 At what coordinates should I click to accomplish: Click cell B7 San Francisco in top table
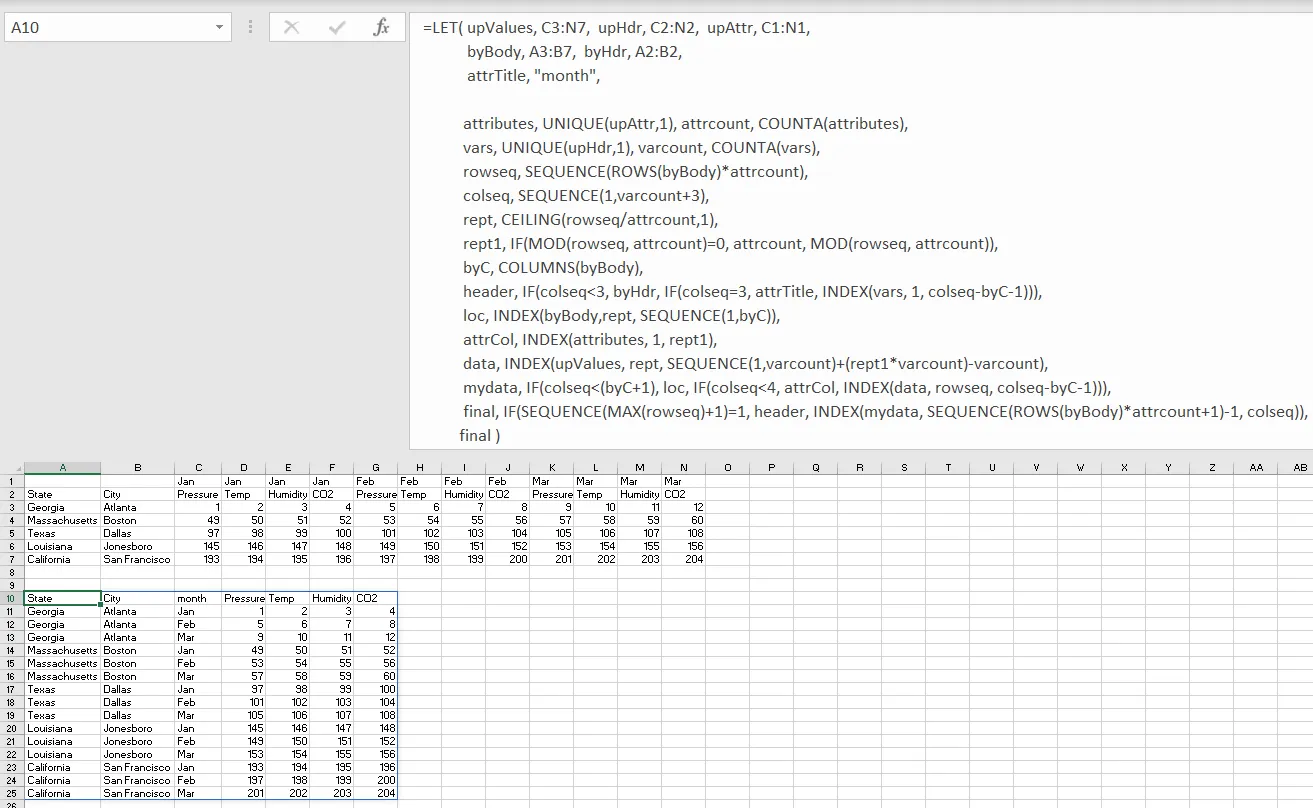[137, 559]
